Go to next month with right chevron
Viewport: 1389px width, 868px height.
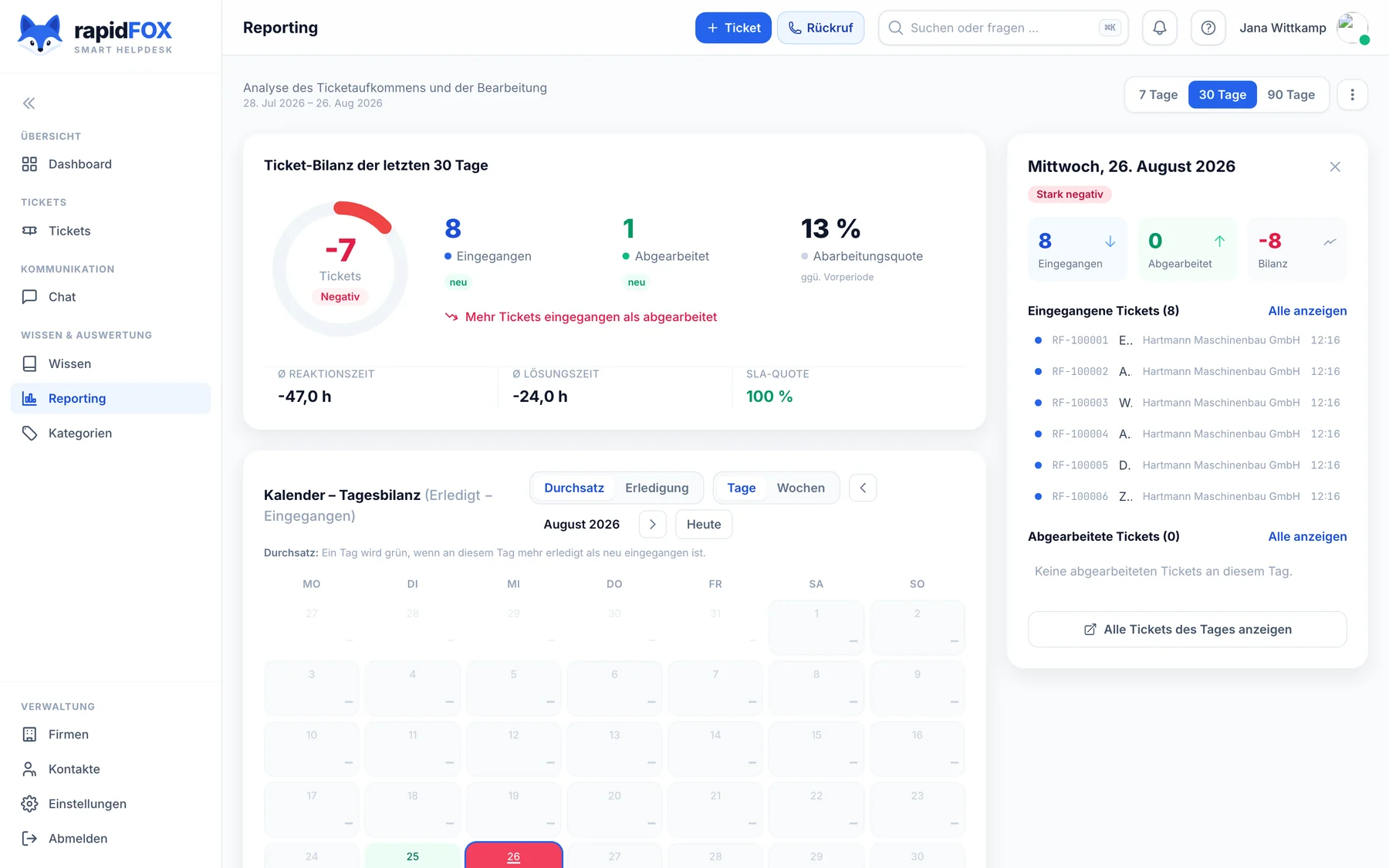pyautogui.click(x=653, y=525)
